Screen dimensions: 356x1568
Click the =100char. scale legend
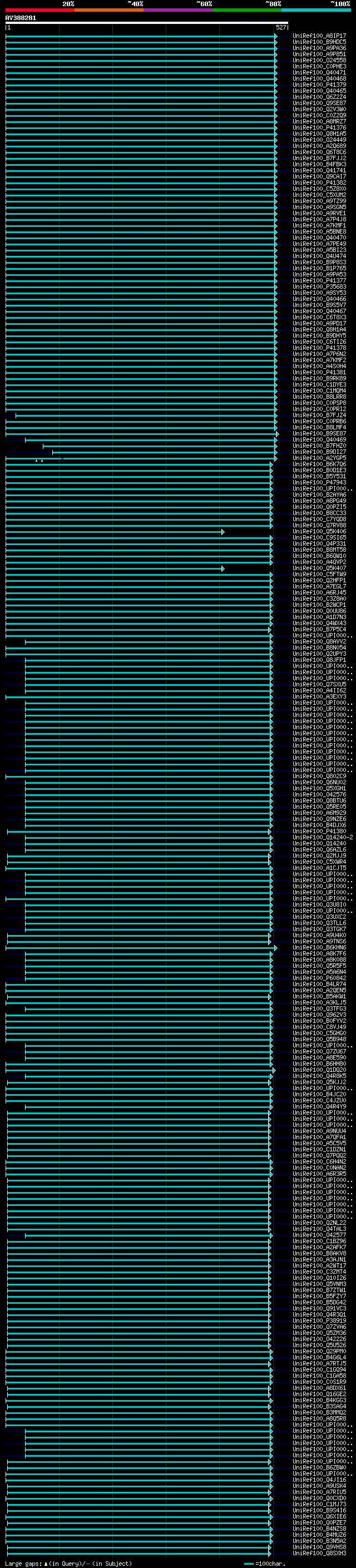coord(265,1563)
